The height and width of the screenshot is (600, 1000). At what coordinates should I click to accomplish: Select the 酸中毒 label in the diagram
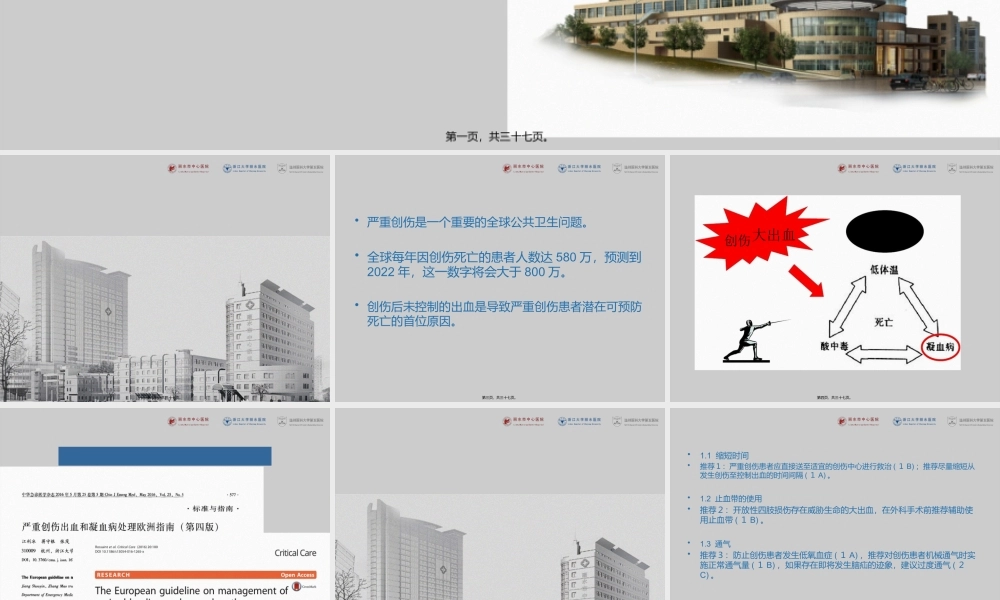(x=834, y=345)
